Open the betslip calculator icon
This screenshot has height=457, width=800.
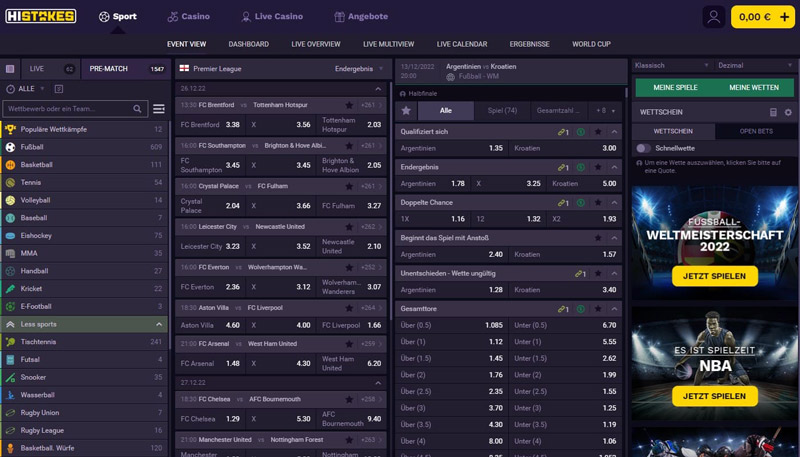(x=773, y=112)
